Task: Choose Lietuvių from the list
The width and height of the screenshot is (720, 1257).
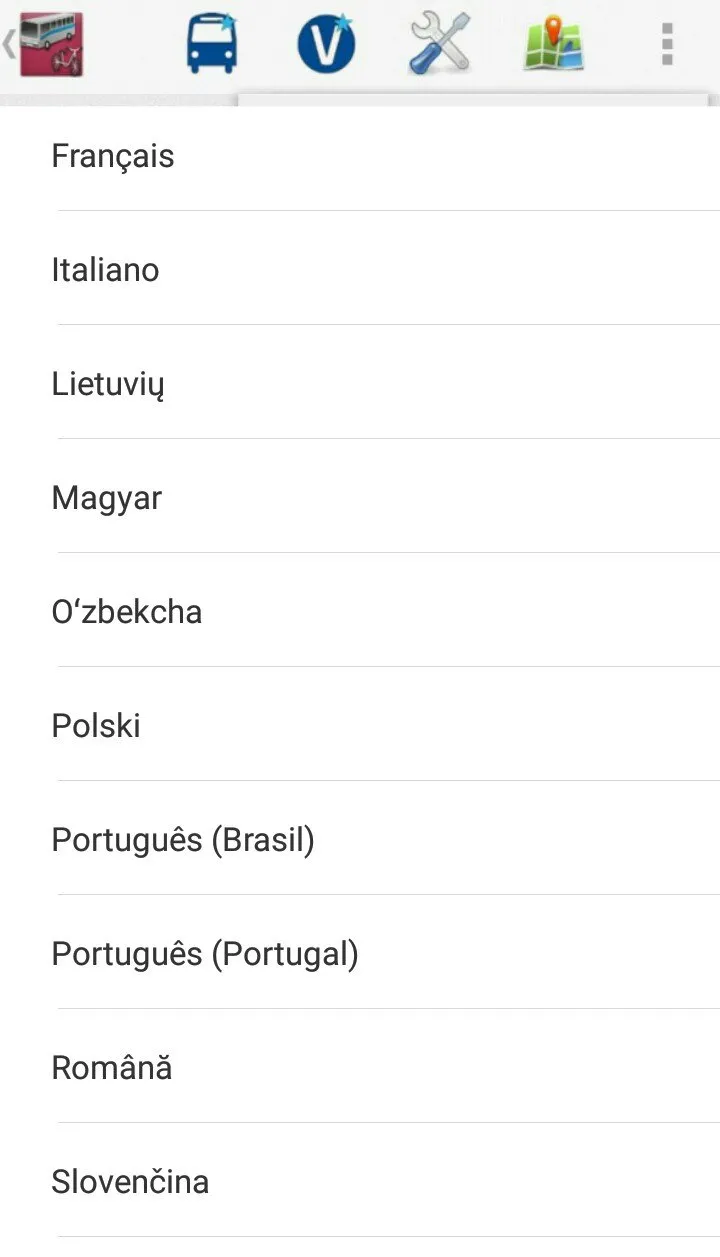Action: coord(360,382)
